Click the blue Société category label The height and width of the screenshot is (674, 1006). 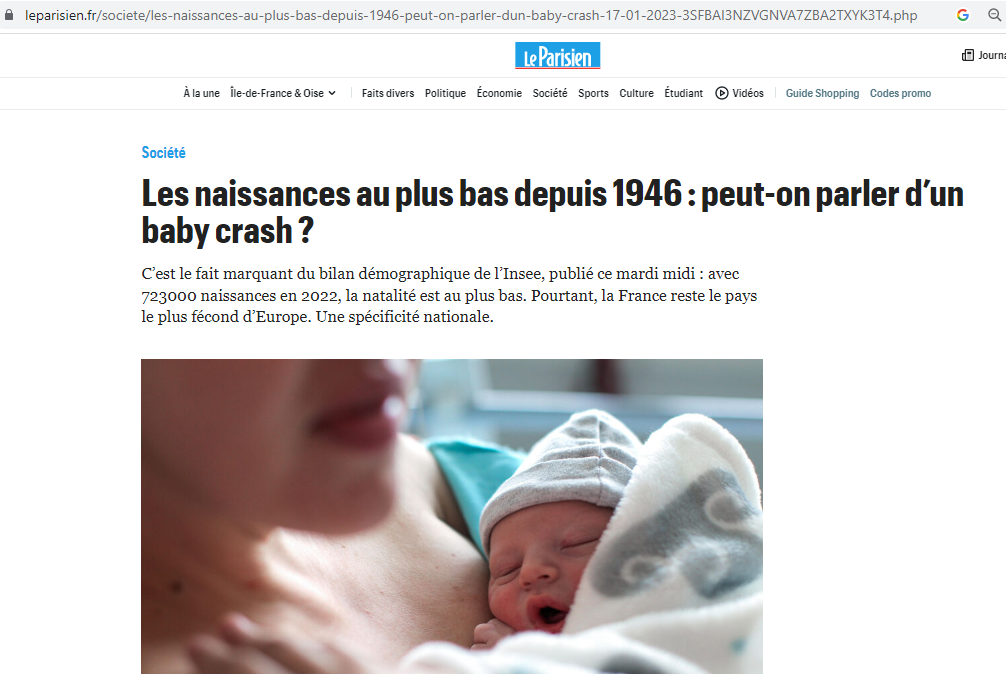(164, 153)
